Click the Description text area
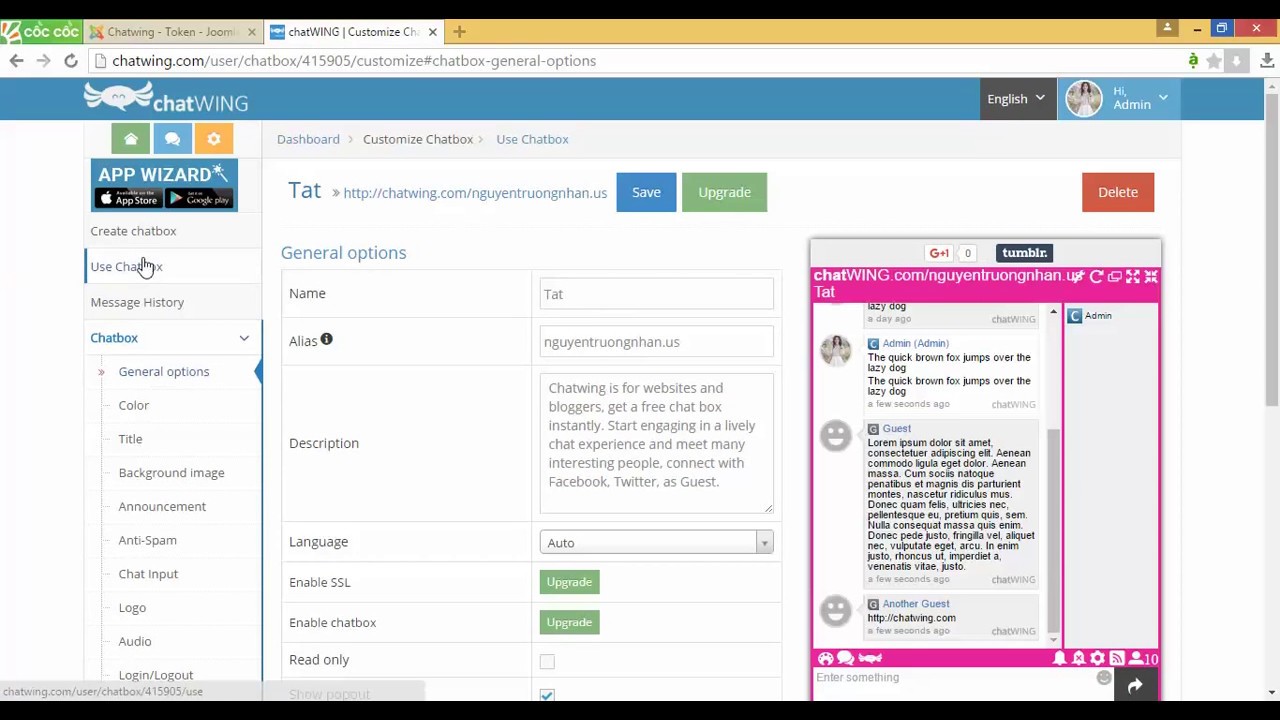 (656, 443)
